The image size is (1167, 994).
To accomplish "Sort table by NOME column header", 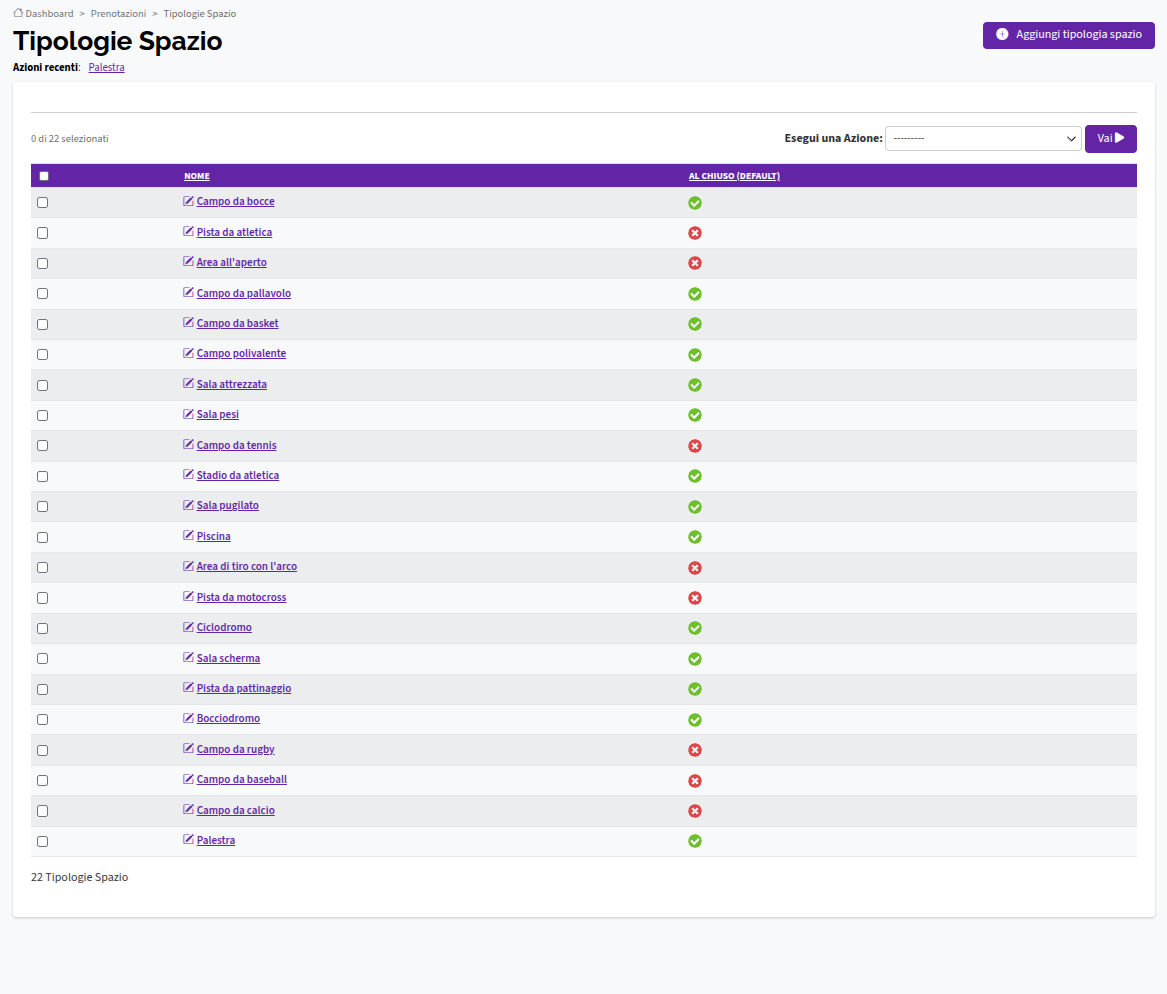I will point(196,176).
